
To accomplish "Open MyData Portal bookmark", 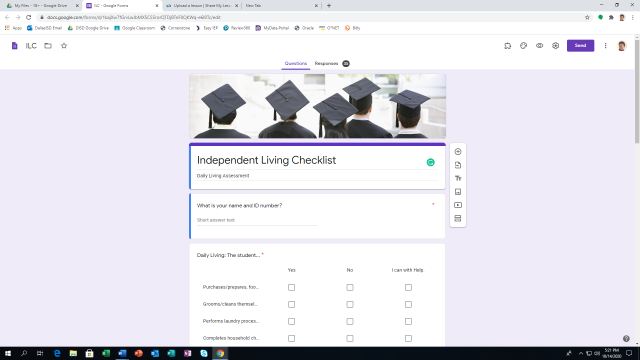I will tap(272, 28).
